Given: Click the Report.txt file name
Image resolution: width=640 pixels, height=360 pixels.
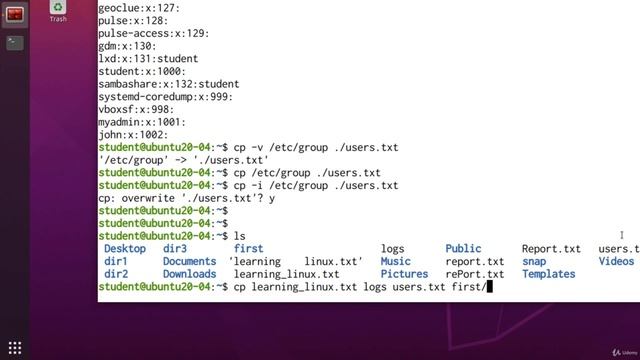Looking at the screenshot, I should 551,249.
